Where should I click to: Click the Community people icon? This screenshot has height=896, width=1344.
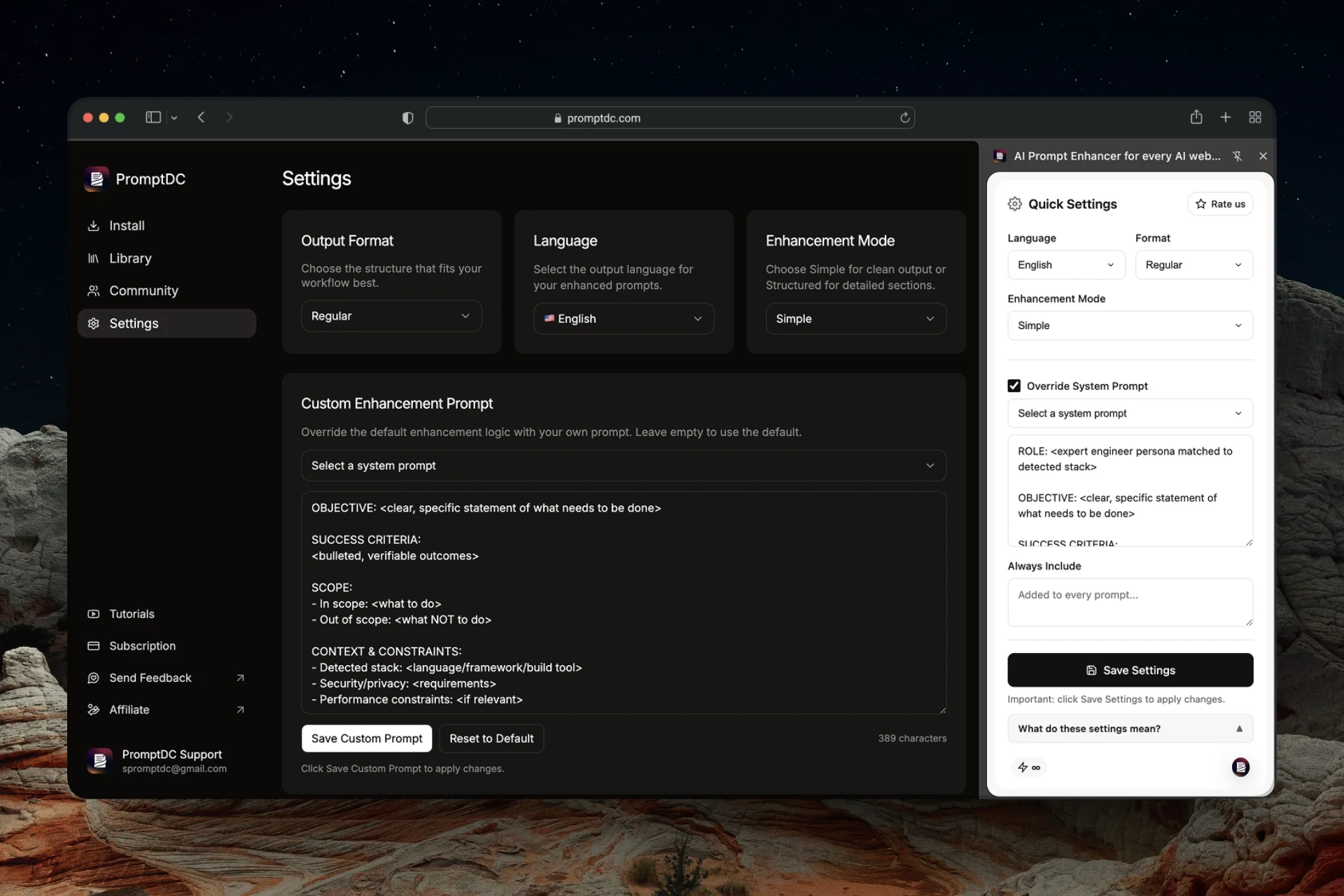coord(94,290)
